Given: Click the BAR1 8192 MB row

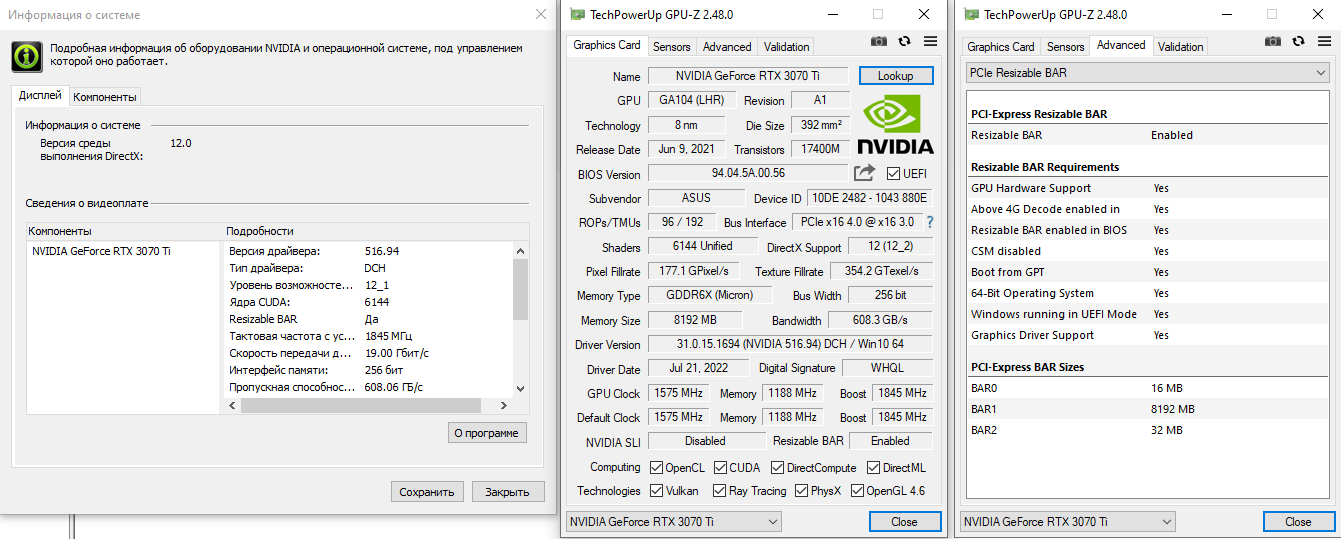Looking at the screenshot, I should [x=1147, y=409].
